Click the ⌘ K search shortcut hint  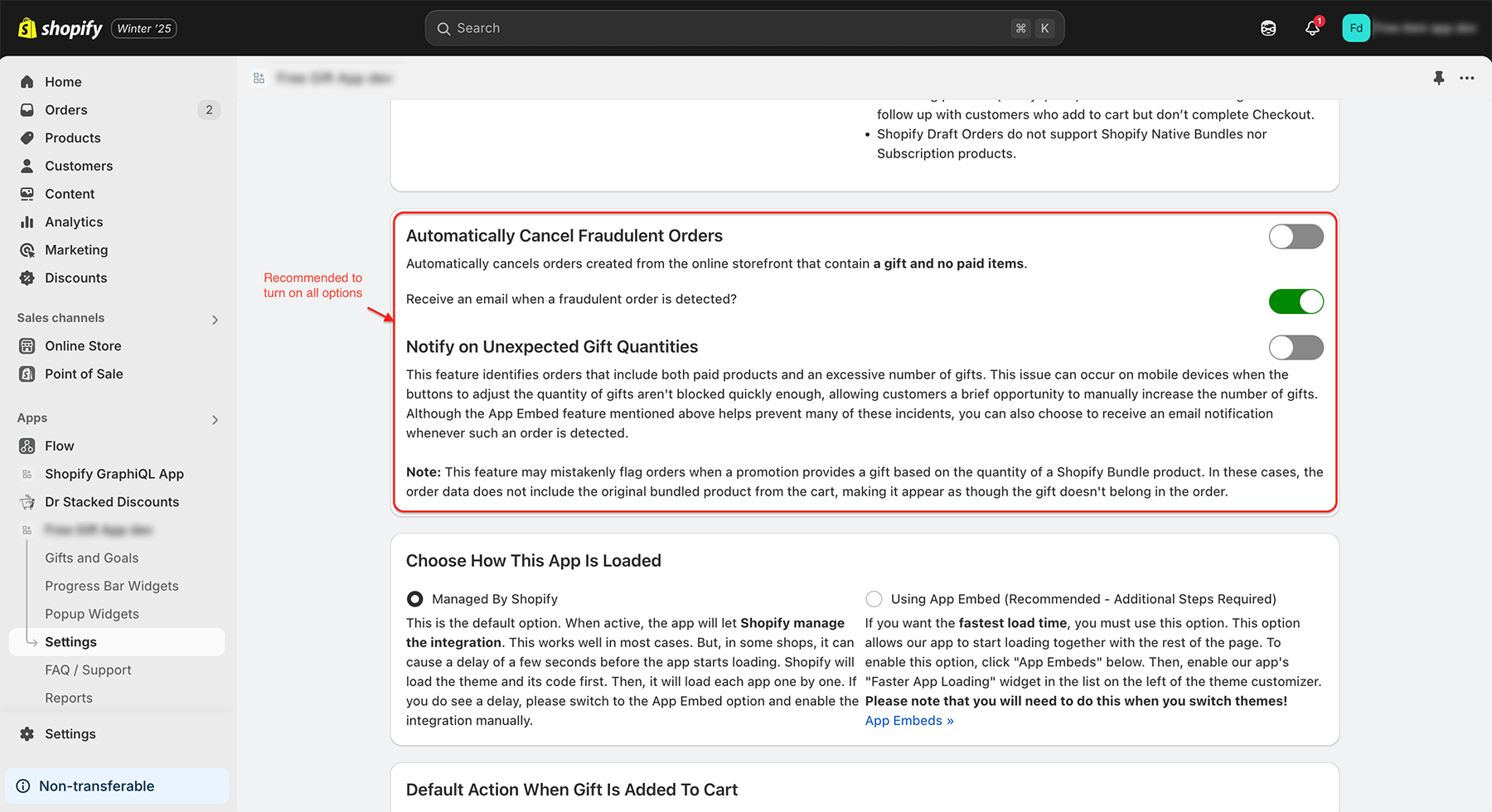pos(1033,28)
